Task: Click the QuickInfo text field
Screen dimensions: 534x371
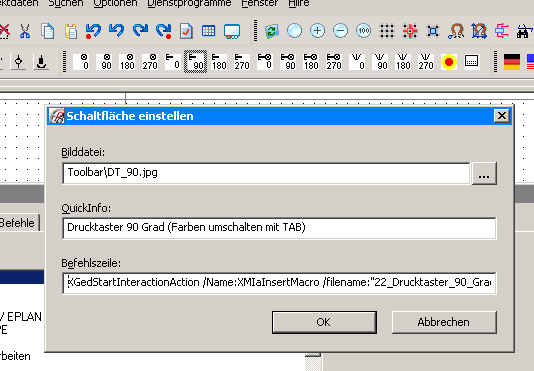Action: pyautogui.click(x=279, y=228)
